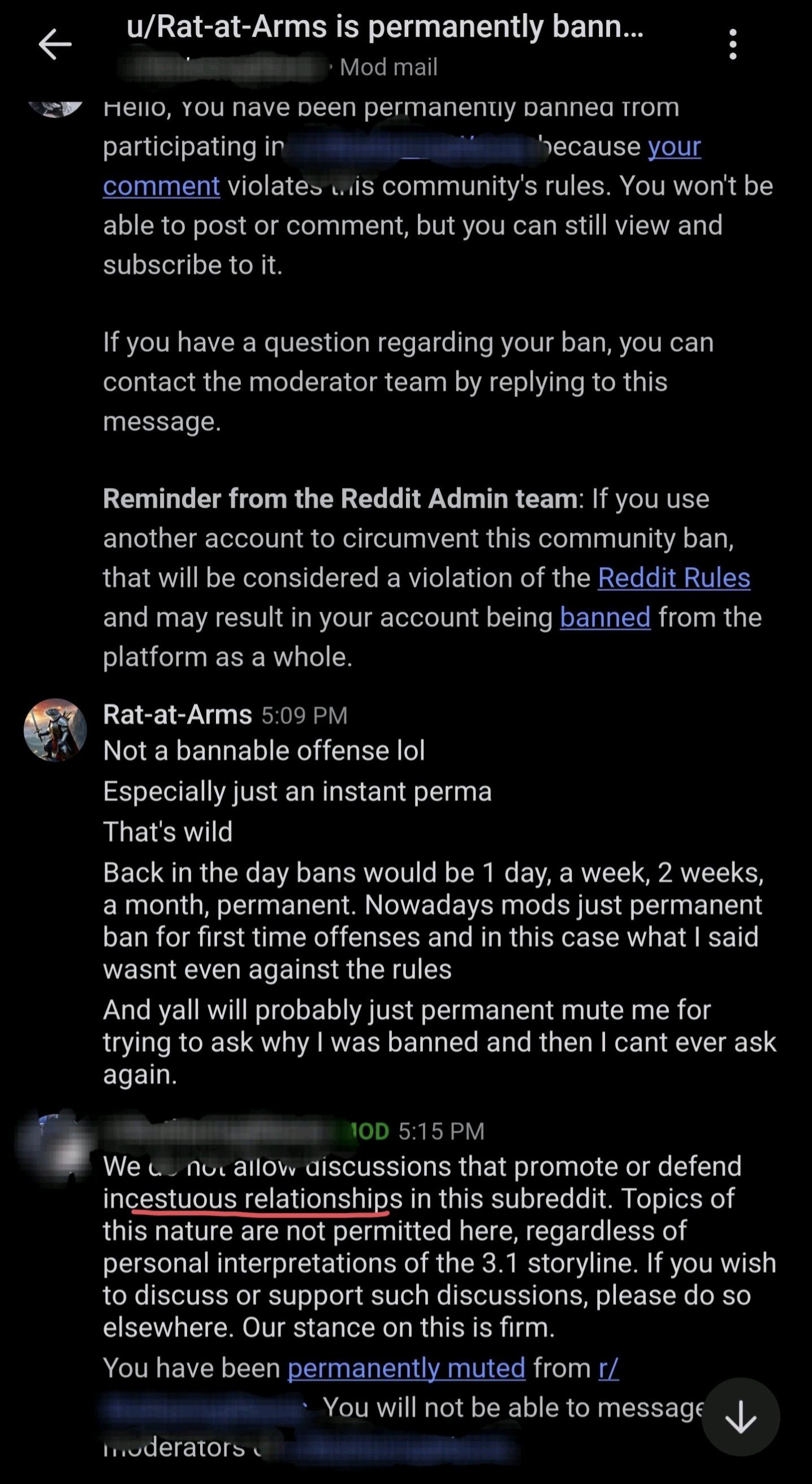Tap the underlined "incestuous relationships" text

tap(253, 1199)
